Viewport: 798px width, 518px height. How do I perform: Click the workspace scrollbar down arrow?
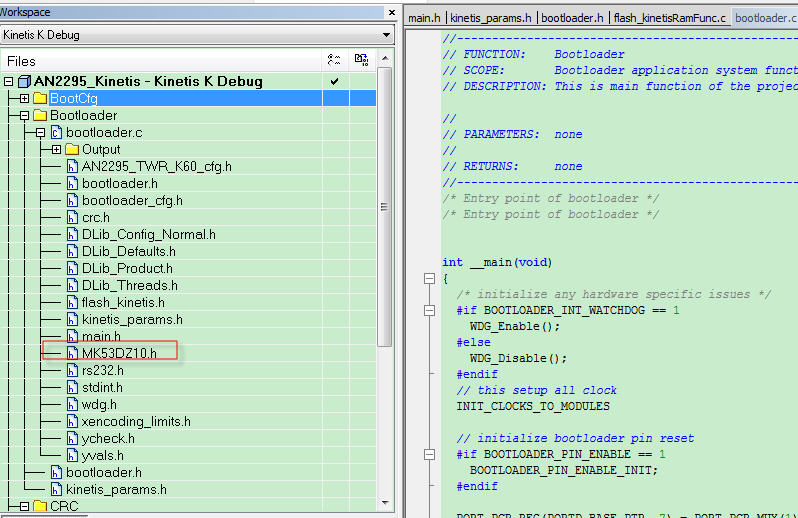(x=385, y=503)
